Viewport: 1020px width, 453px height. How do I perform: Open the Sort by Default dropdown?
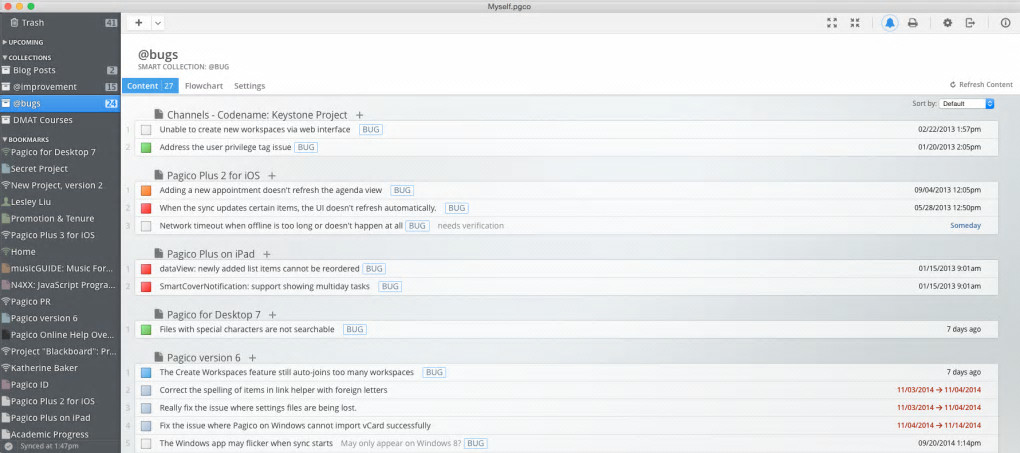[x=967, y=103]
